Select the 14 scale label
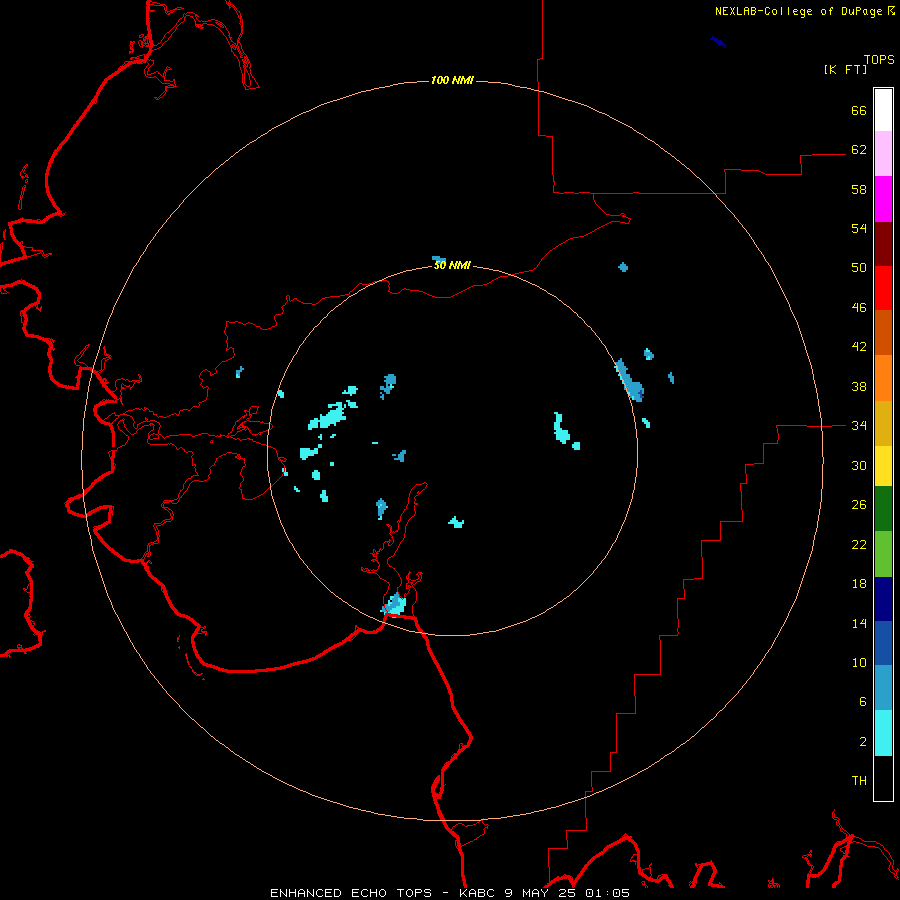The width and height of the screenshot is (900, 900). 859,623
